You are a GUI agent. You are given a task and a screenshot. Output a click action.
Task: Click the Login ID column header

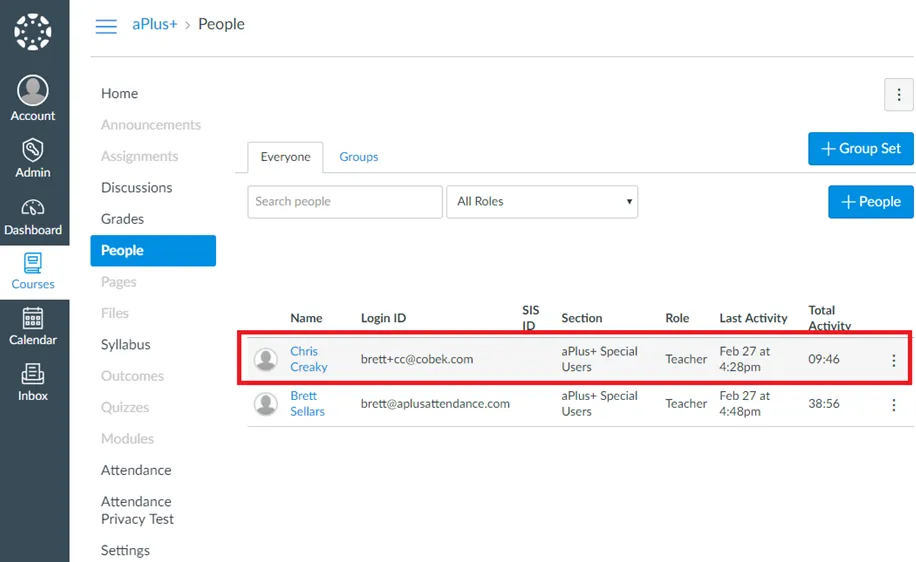pyautogui.click(x=383, y=318)
